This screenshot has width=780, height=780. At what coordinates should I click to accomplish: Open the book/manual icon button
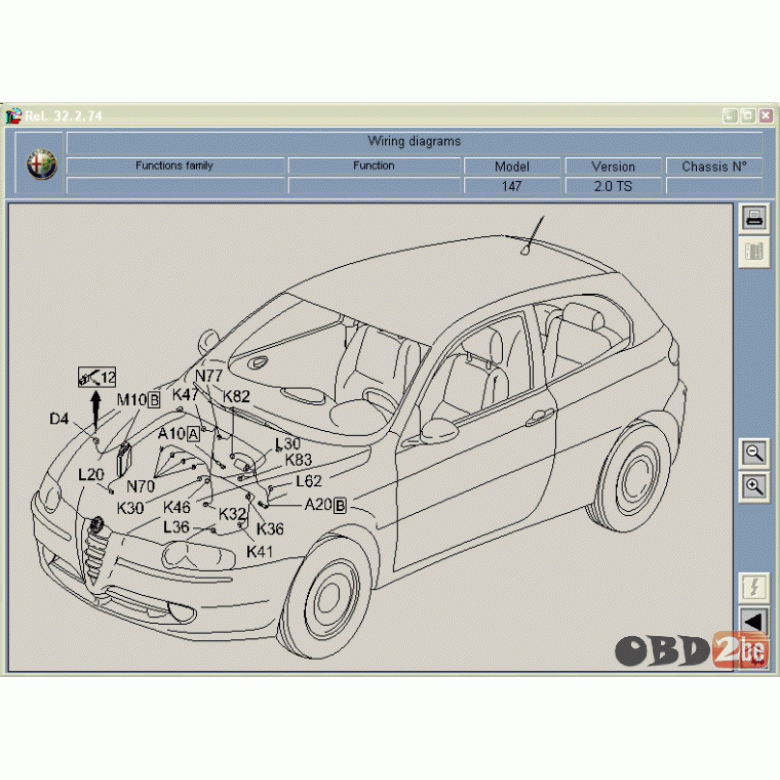coord(754,252)
